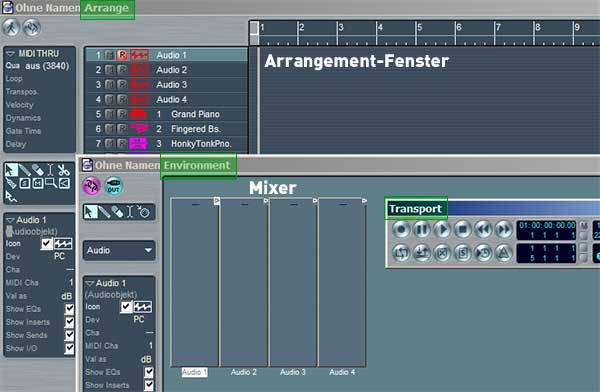Select the Arrow tool in the Environment toolbox

(x=90, y=212)
